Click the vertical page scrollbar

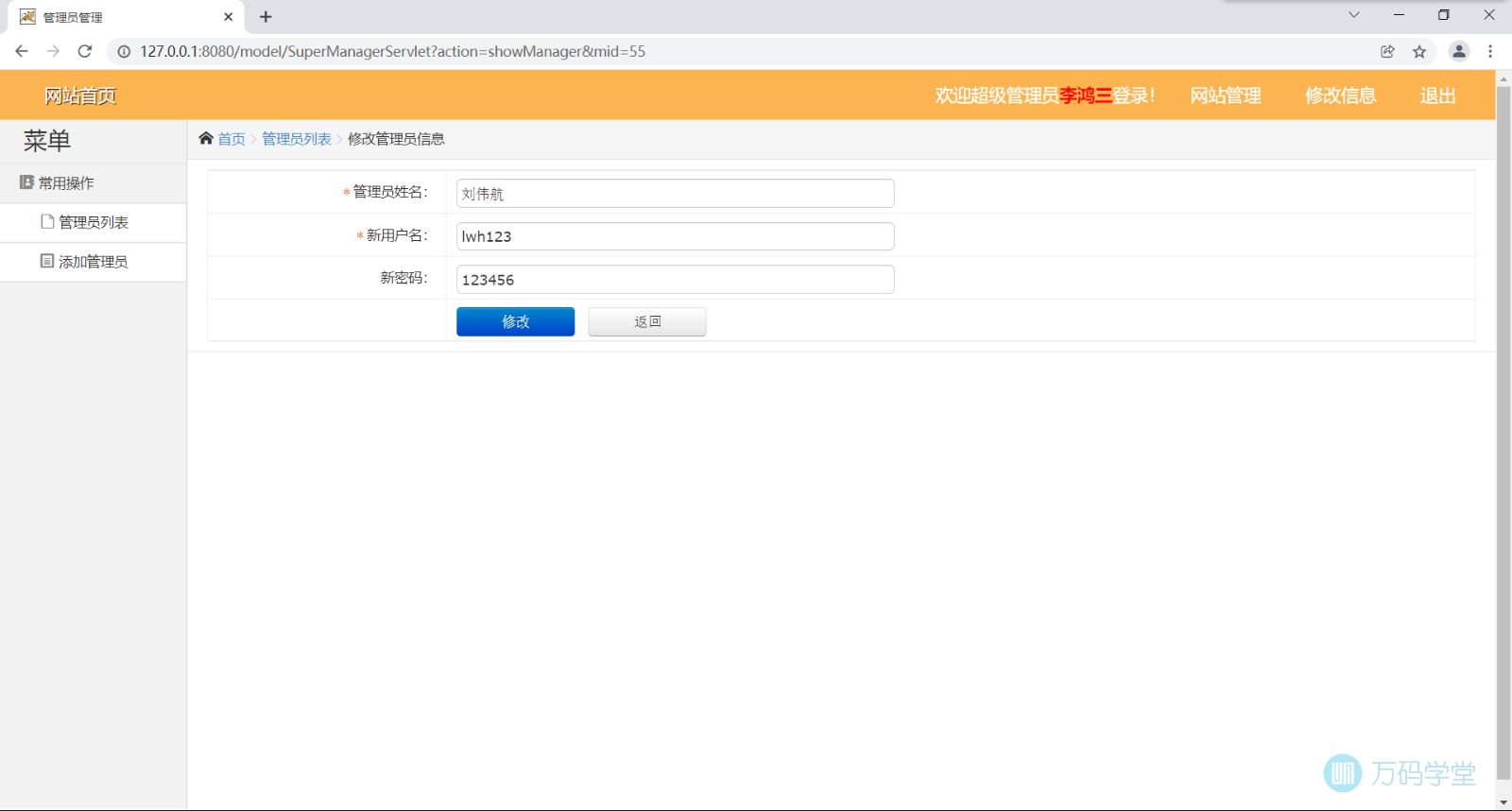click(1503, 433)
